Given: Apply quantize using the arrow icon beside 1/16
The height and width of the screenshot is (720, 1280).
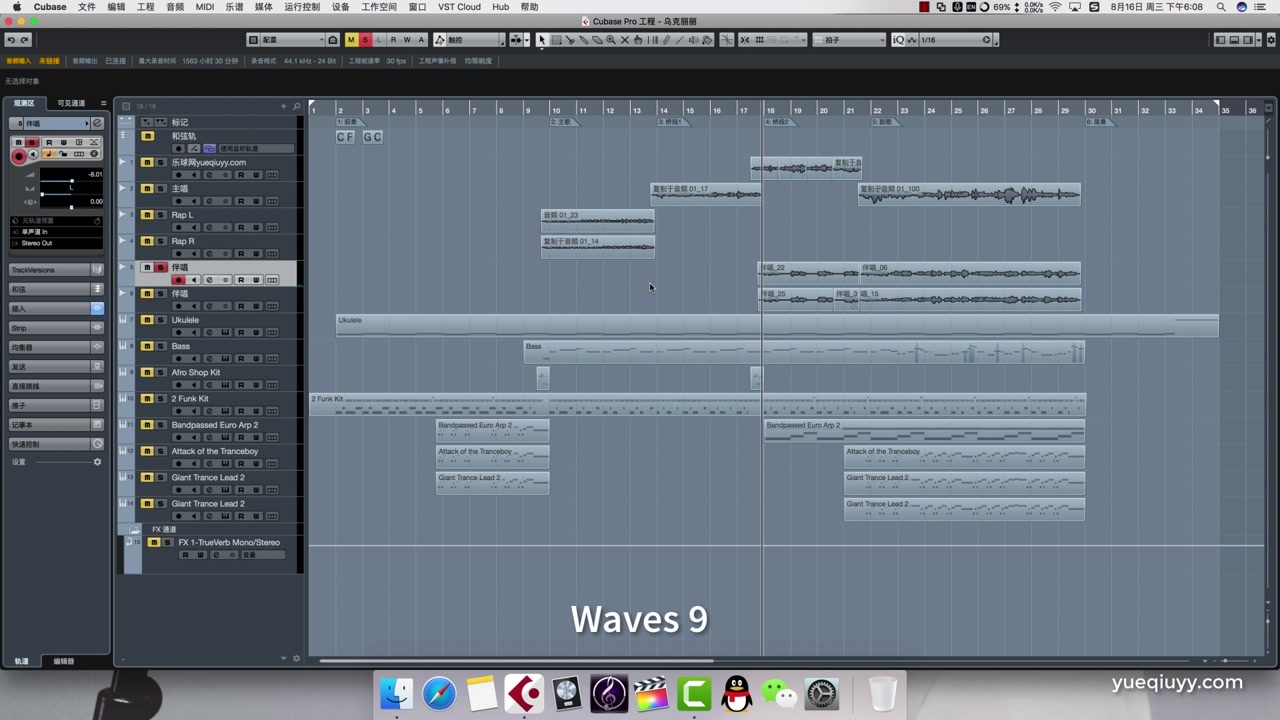Looking at the screenshot, I should pyautogui.click(x=986, y=40).
